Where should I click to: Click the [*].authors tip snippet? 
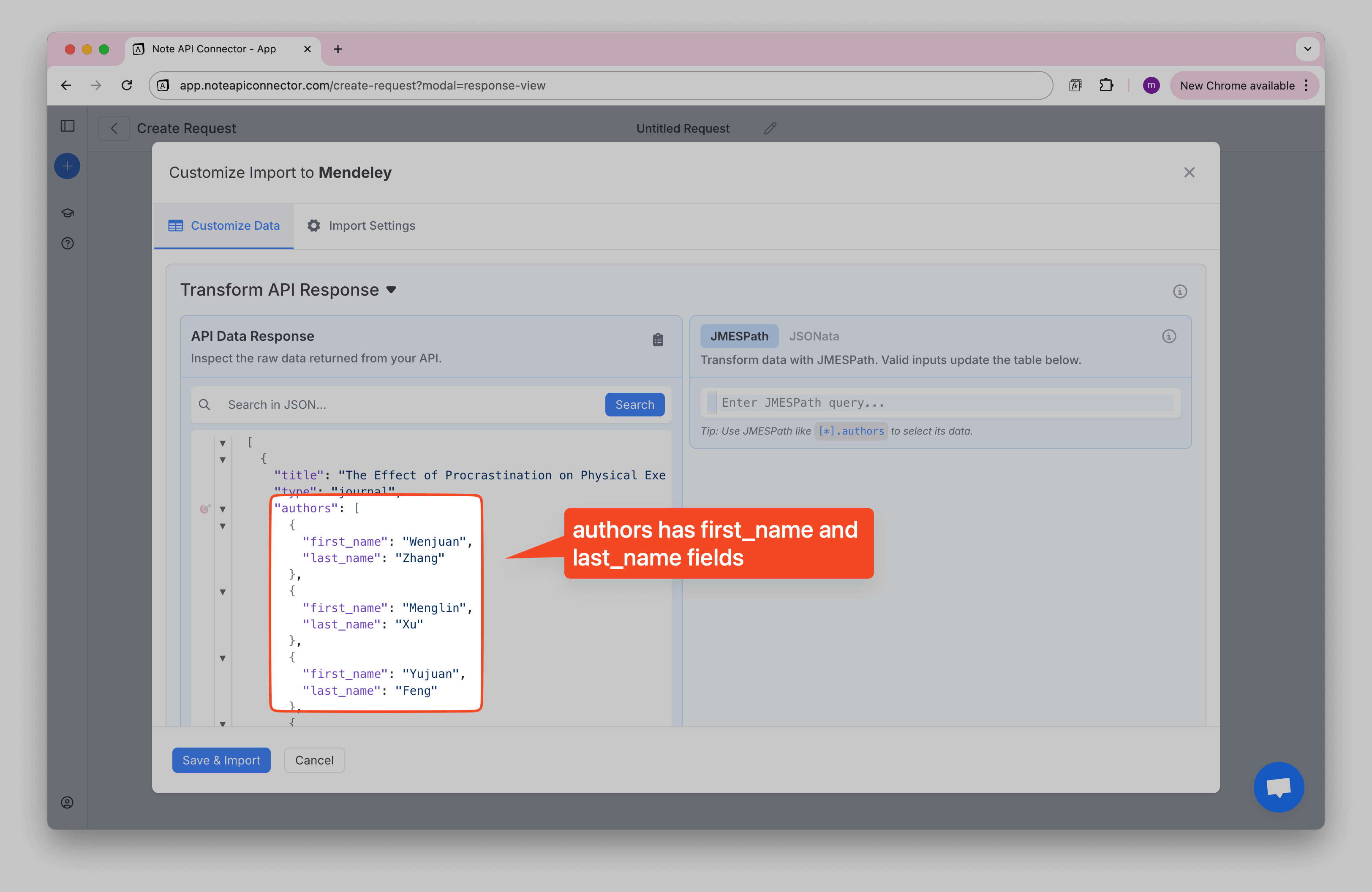(x=851, y=432)
